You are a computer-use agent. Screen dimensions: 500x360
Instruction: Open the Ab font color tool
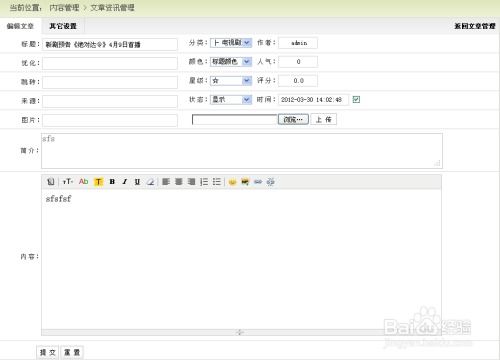tap(83, 182)
